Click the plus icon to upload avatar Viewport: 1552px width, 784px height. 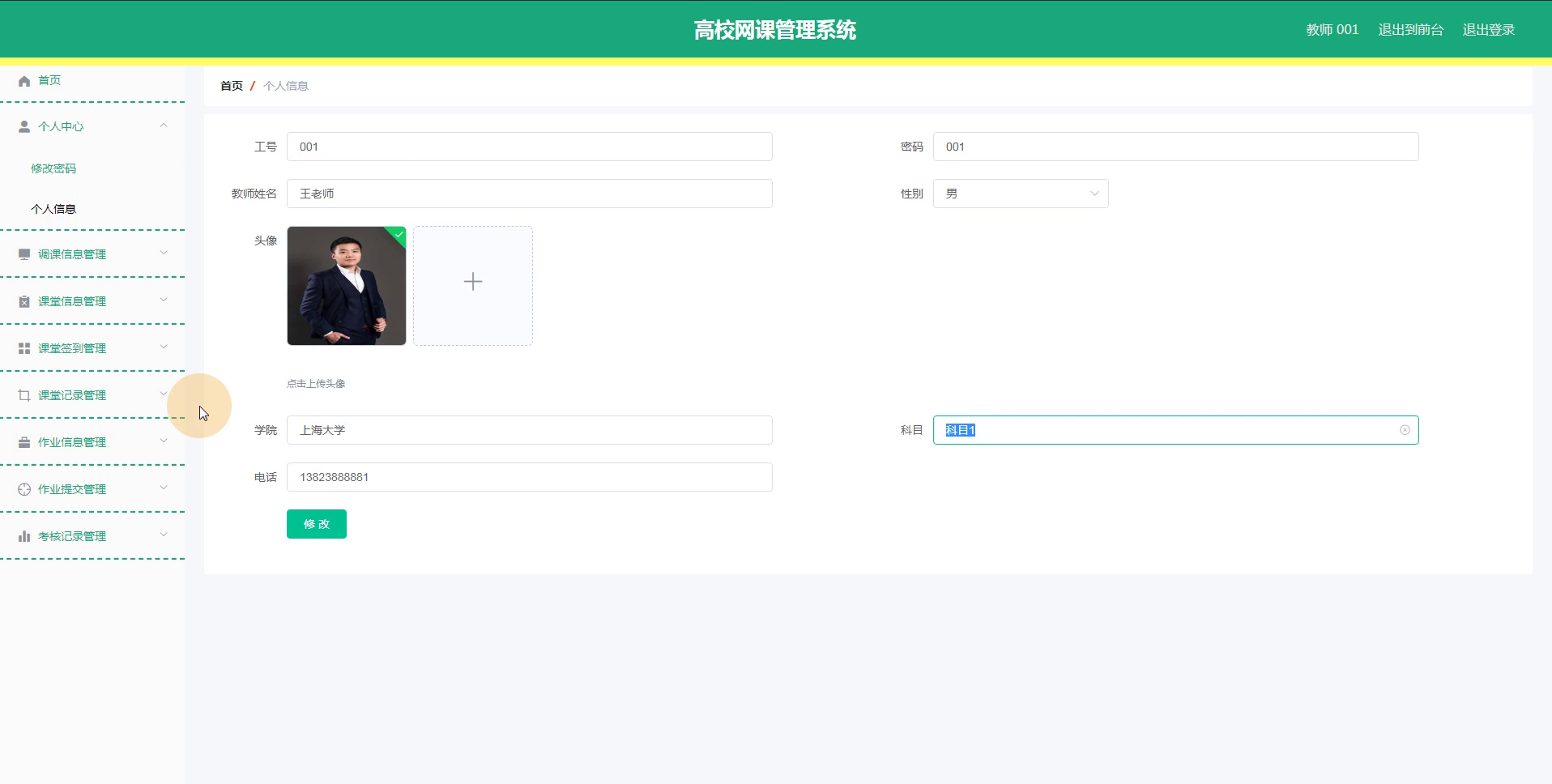click(x=473, y=281)
